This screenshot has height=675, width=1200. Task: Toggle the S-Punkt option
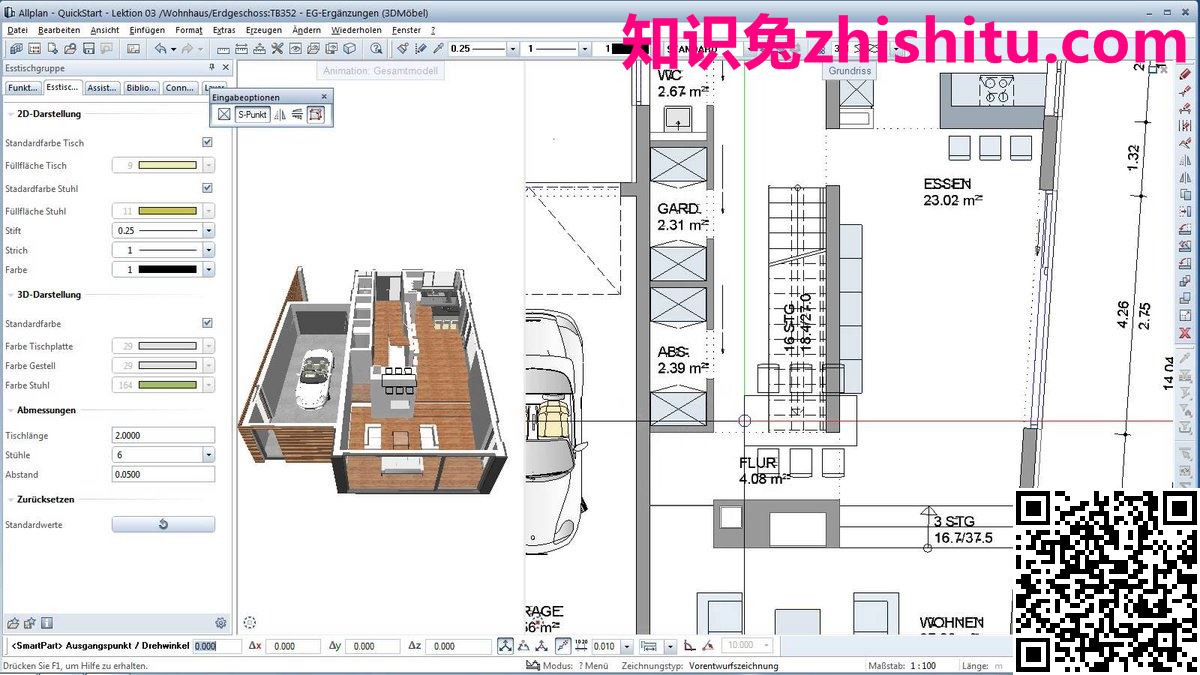pos(252,114)
